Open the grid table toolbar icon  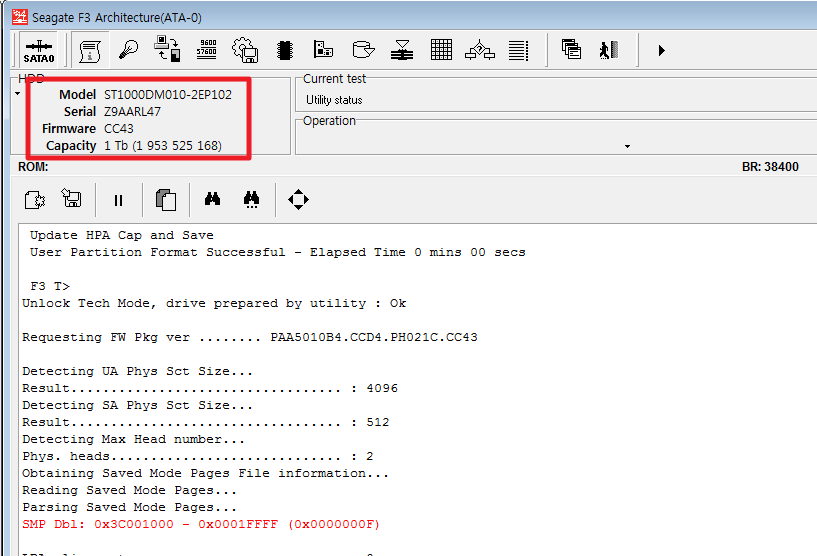[441, 50]
